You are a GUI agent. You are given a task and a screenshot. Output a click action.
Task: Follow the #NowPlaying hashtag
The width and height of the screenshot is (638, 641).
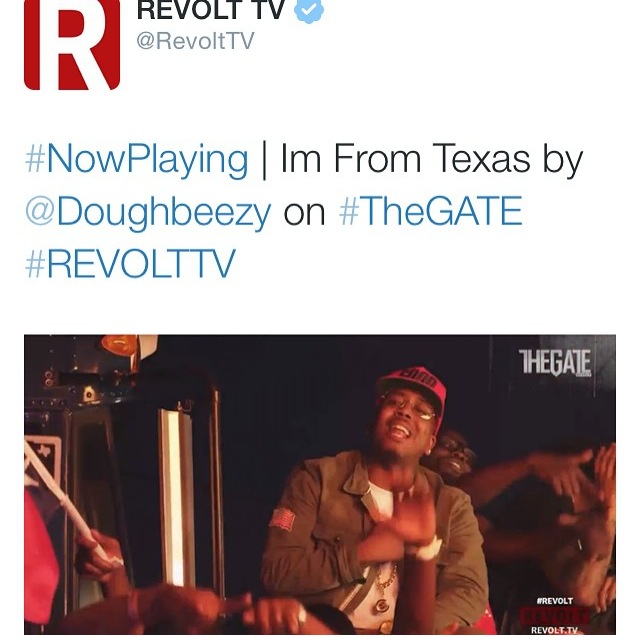tap(137, 159)
